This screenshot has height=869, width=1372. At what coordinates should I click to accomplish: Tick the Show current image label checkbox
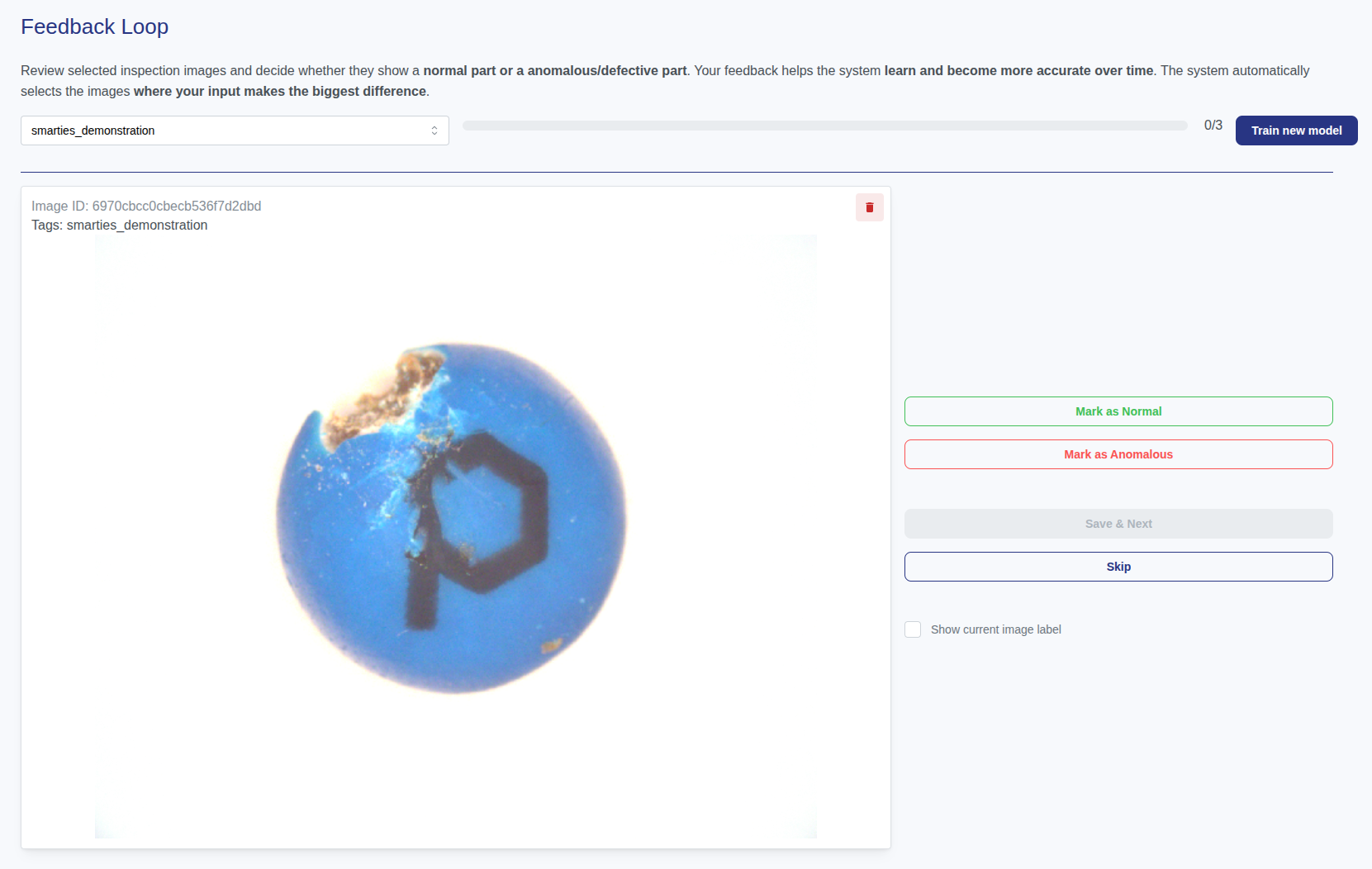point(913,629)
